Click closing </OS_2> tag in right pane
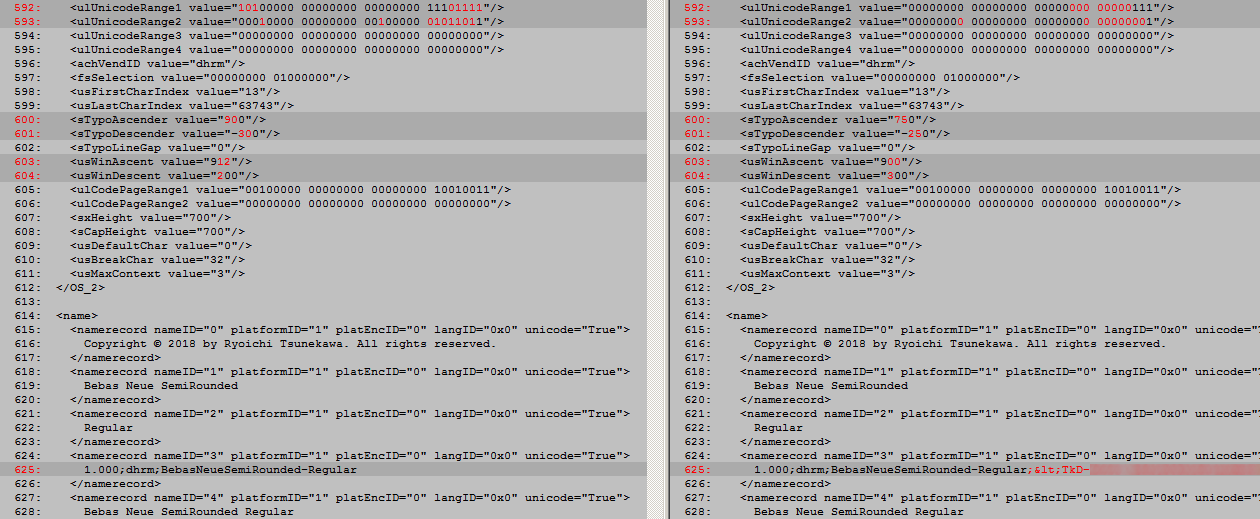 pos(751,287)
